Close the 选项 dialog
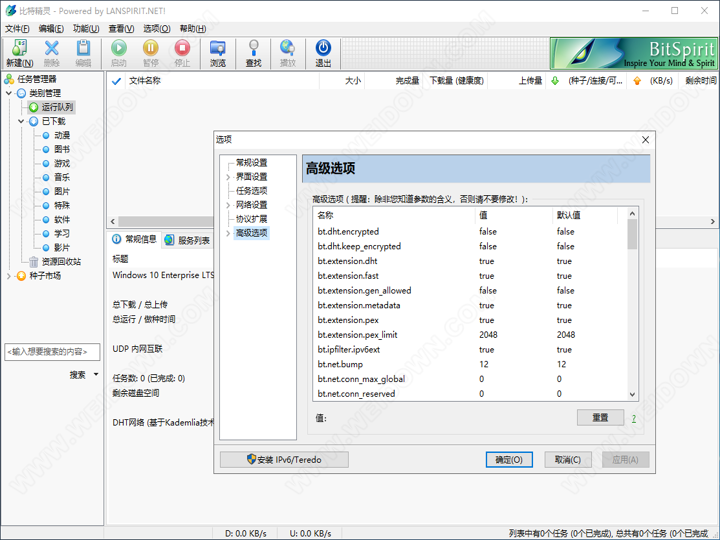Image resolution: width=720 pixels, height=540 pixels. pos(645,140)
